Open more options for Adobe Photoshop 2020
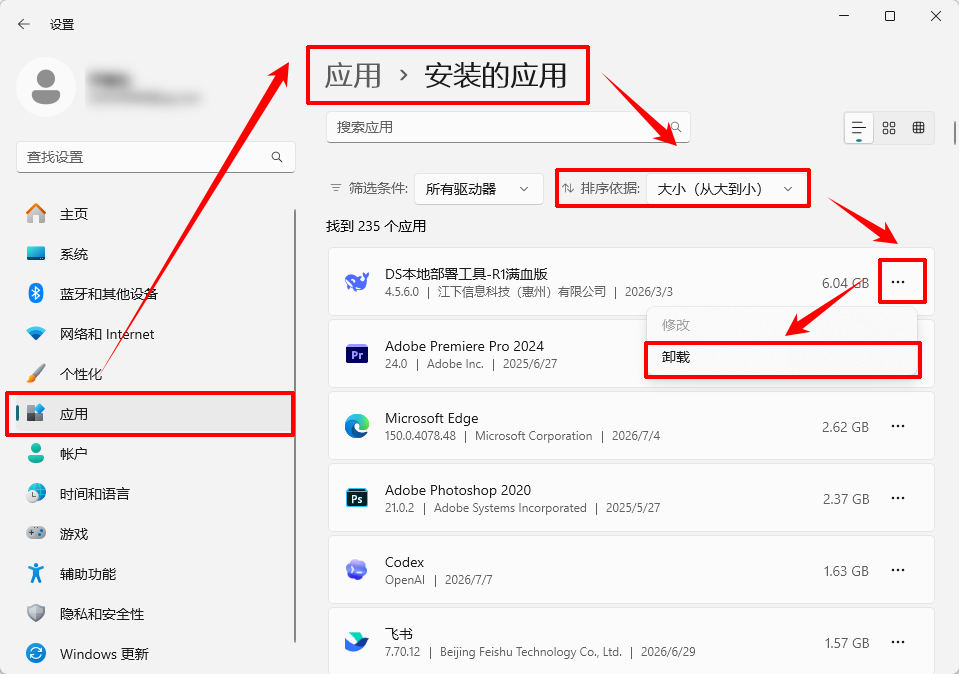Image resolution: width=959 pixels, height=674 pixels. (898, 498)
